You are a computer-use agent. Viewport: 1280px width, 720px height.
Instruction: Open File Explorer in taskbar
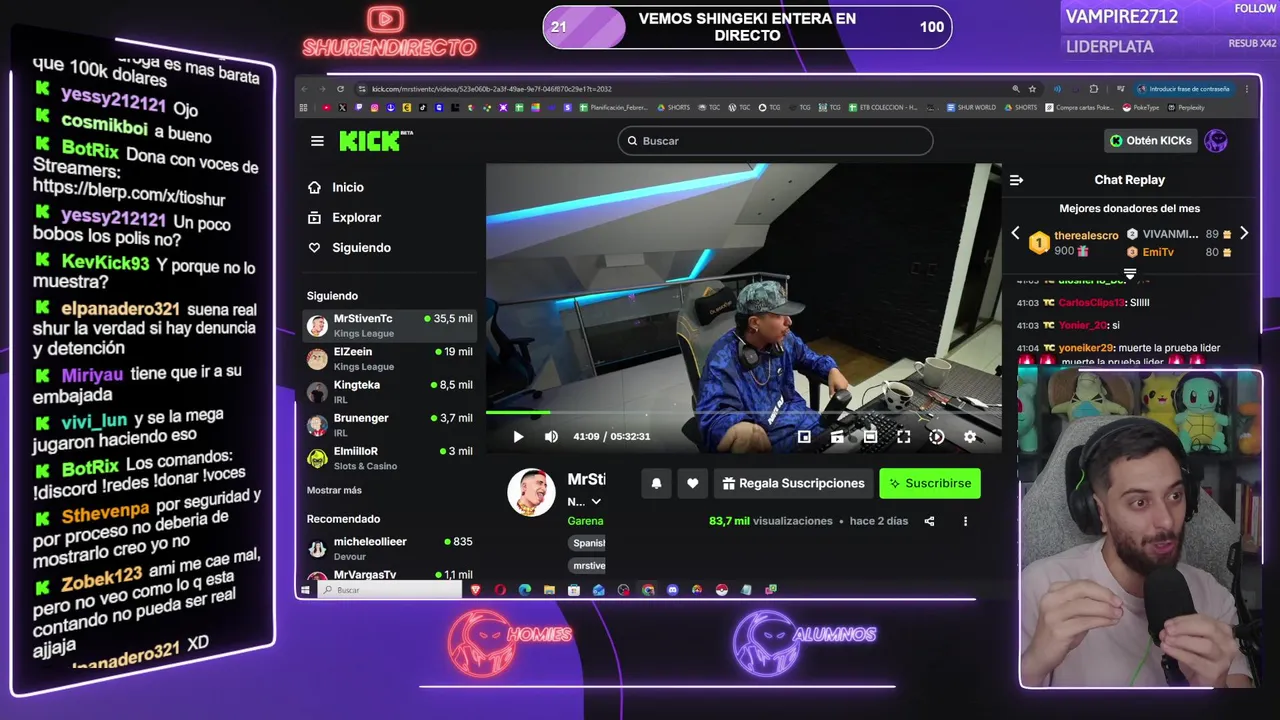549,590
